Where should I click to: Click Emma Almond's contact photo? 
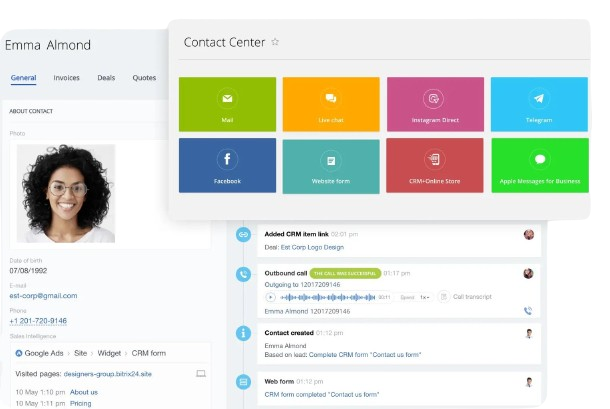(x=66, y=193)
